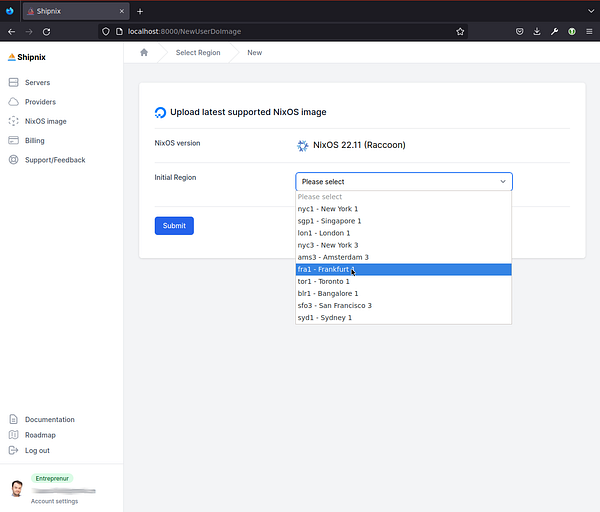
Task: Choose syd1 - Sydney 1 option
Action: click(403, 318)
